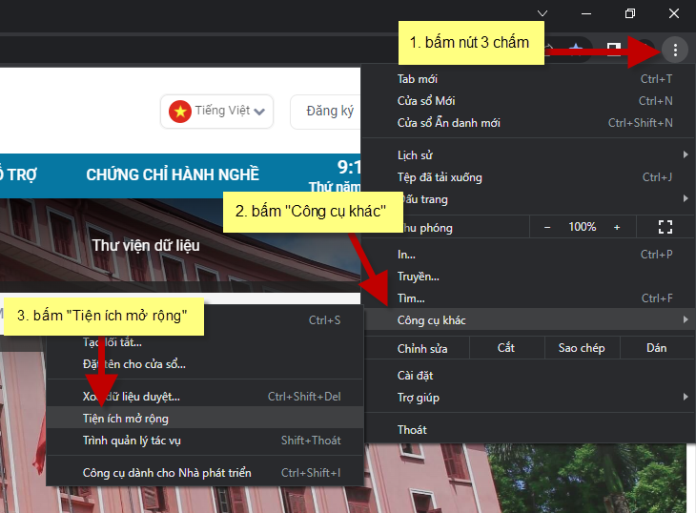
Task: Click the Sao chép edit button
Action: pyautogui.click(x=582, y=348)
